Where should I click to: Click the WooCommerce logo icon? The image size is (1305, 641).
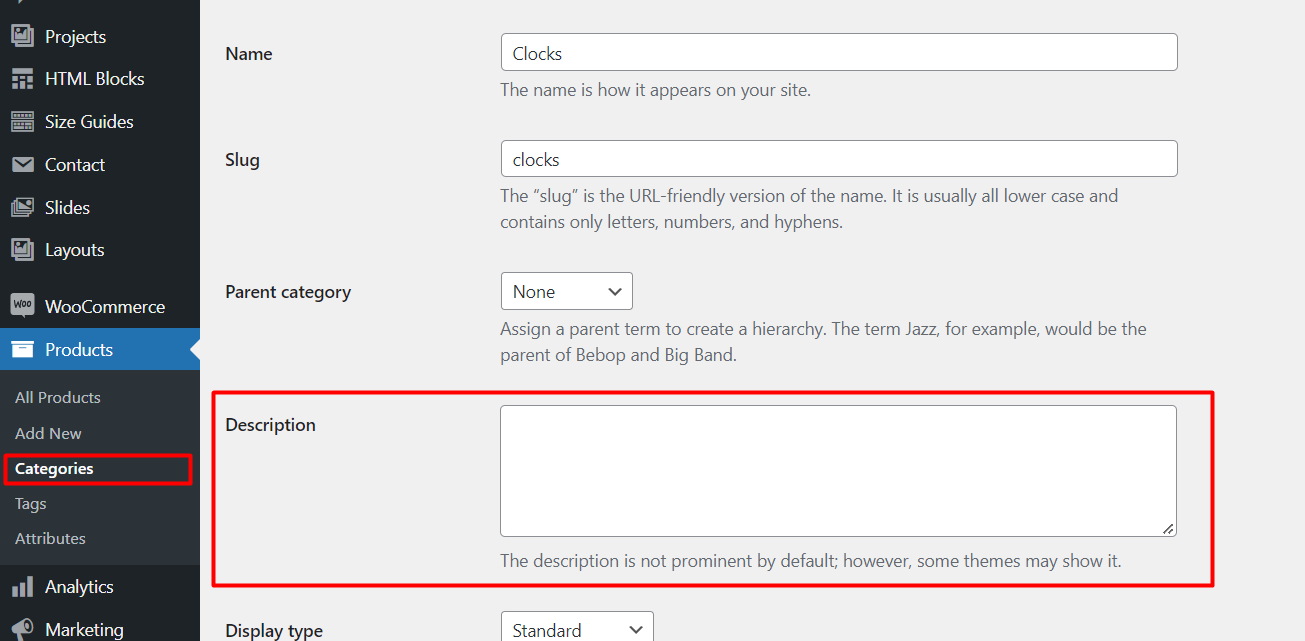pos(22,307)
